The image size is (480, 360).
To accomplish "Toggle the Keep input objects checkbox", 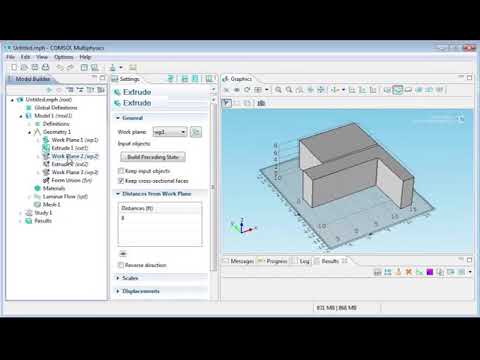I will point(121,171).
